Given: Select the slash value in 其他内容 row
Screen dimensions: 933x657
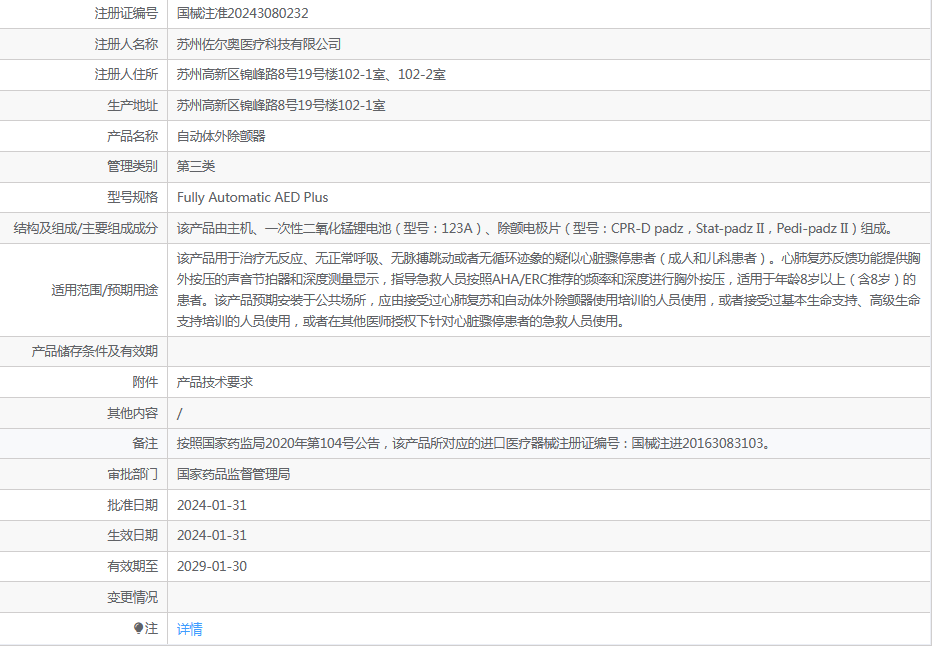Looking at the screenshot, I should [x=180, y=413].
